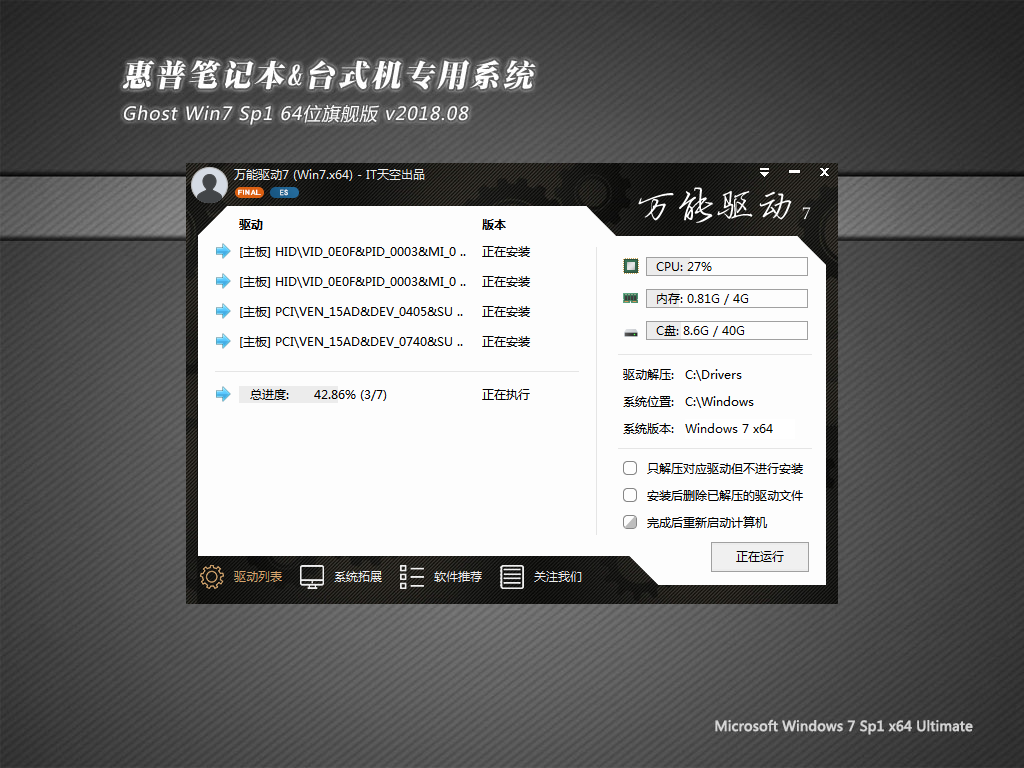
Task: Click the 版本 column header
Action: (x=494, y=225)
